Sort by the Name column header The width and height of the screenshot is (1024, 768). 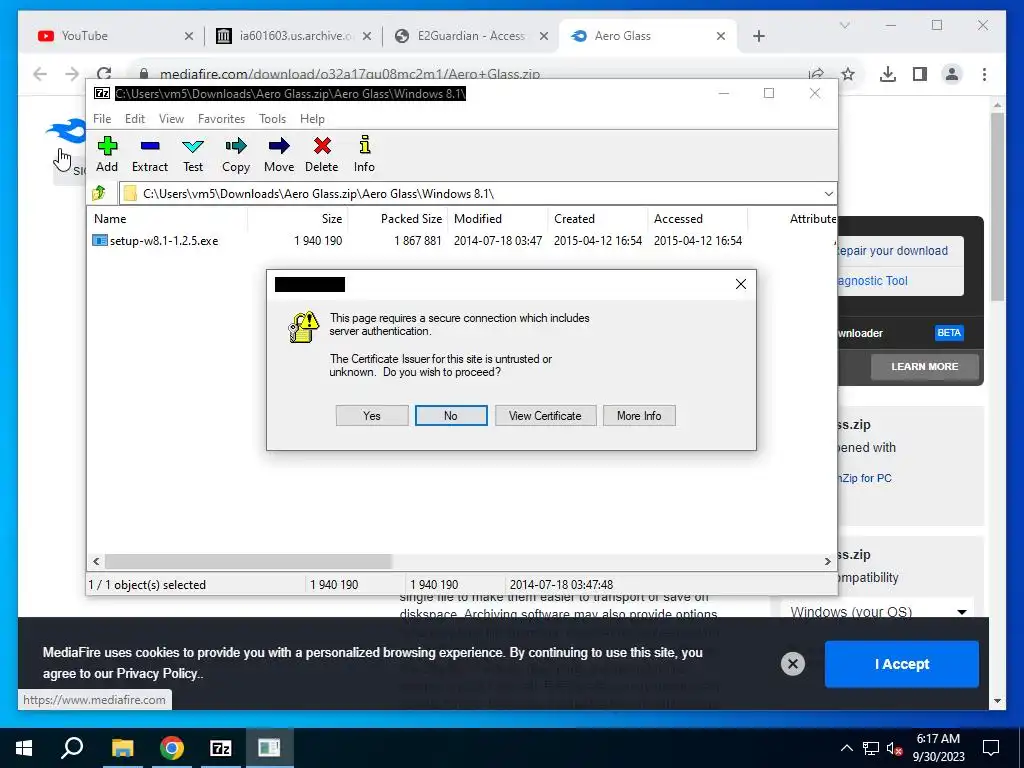[167, 219]
